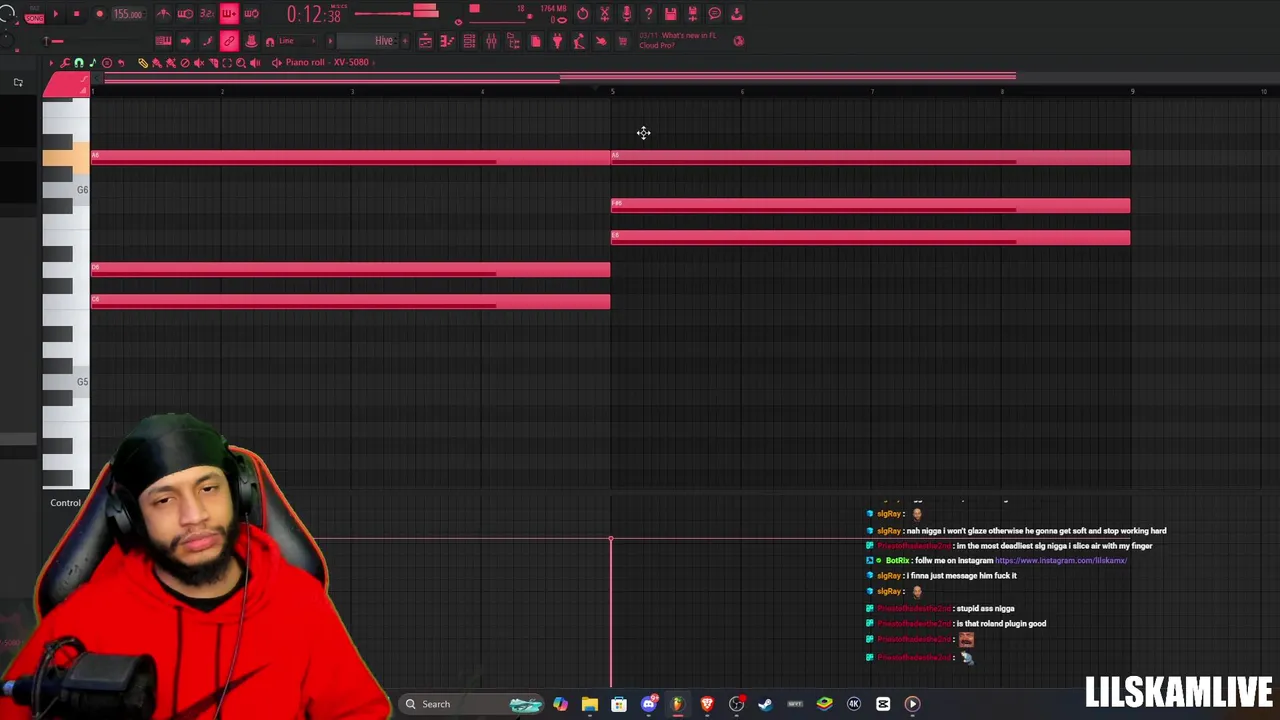Image resolution: width=1280 pixels, height=720 pixels.
Task: Open Brave browser from taskbar
Action: 707,704
